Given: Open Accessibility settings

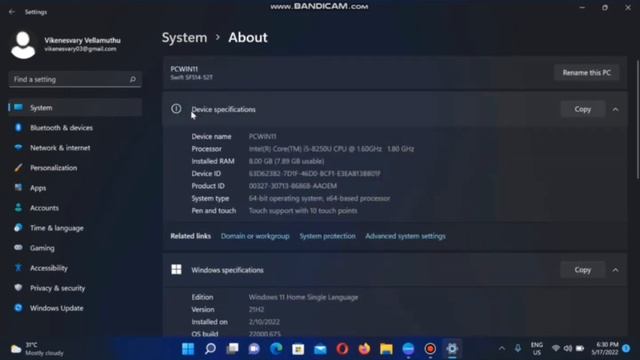Looking at the screenshot, I should click(x=75, y=268).
